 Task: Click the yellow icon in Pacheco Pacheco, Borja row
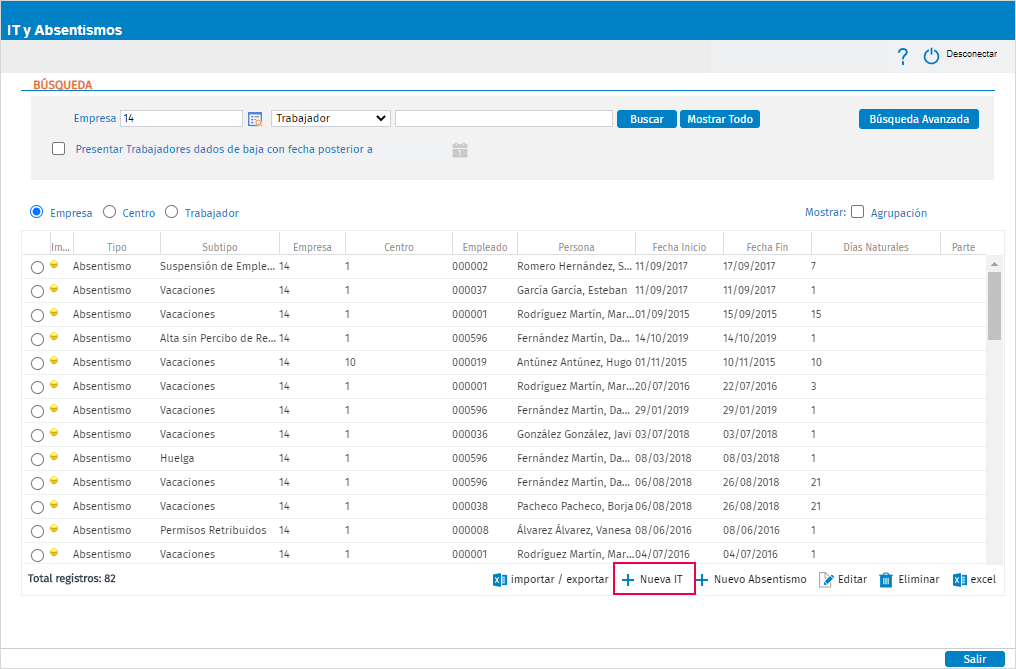[54, 504]
